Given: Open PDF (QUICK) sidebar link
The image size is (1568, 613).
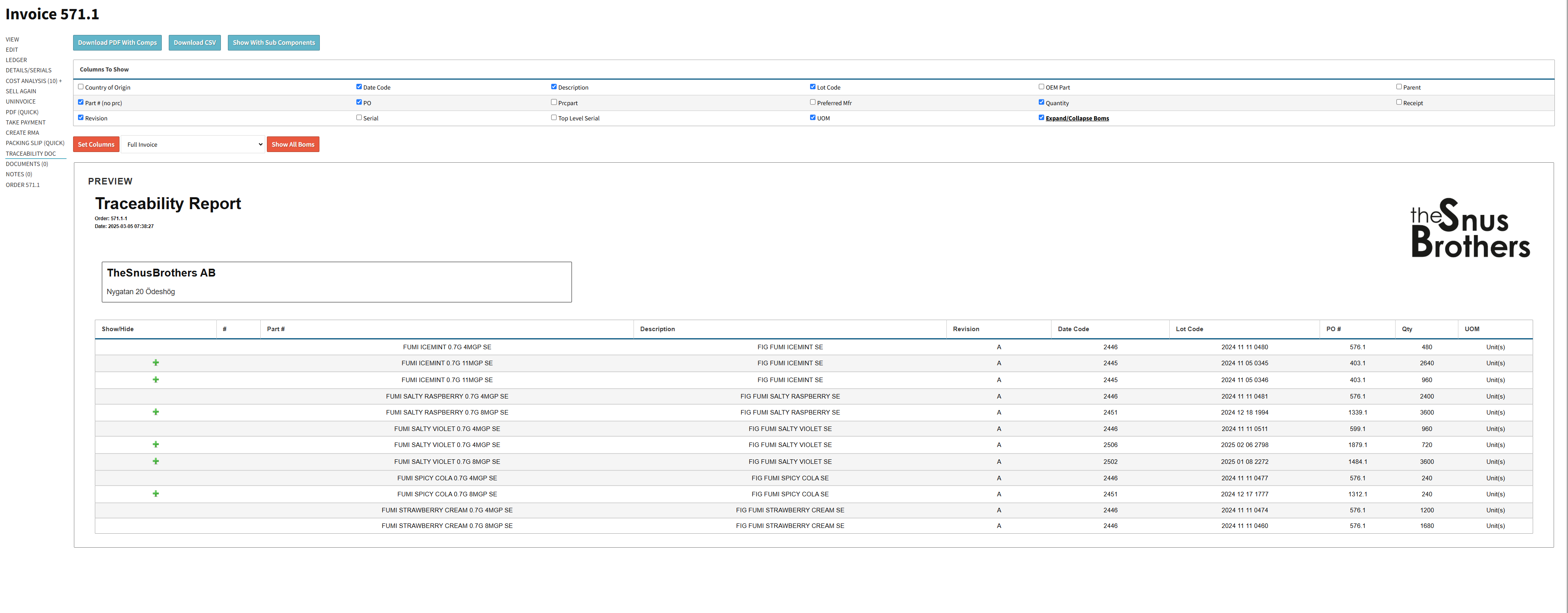Looking at the screenshot, I should coord(22,112).
